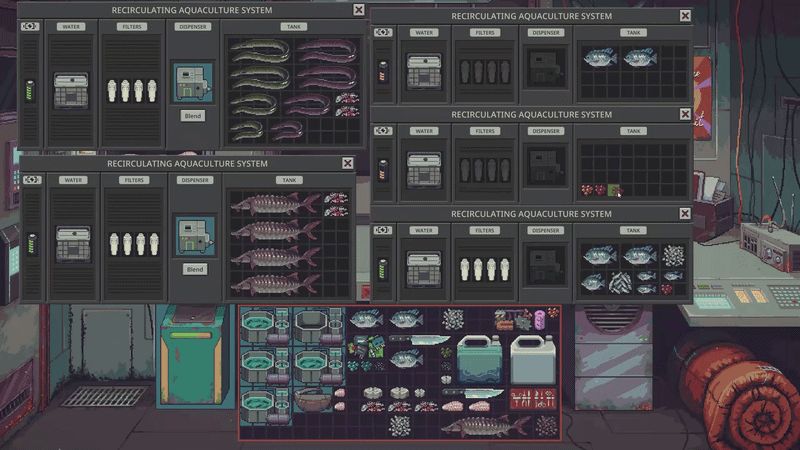Open the DISPENSER label in the bottom-right tank window

tap(545, 231)
